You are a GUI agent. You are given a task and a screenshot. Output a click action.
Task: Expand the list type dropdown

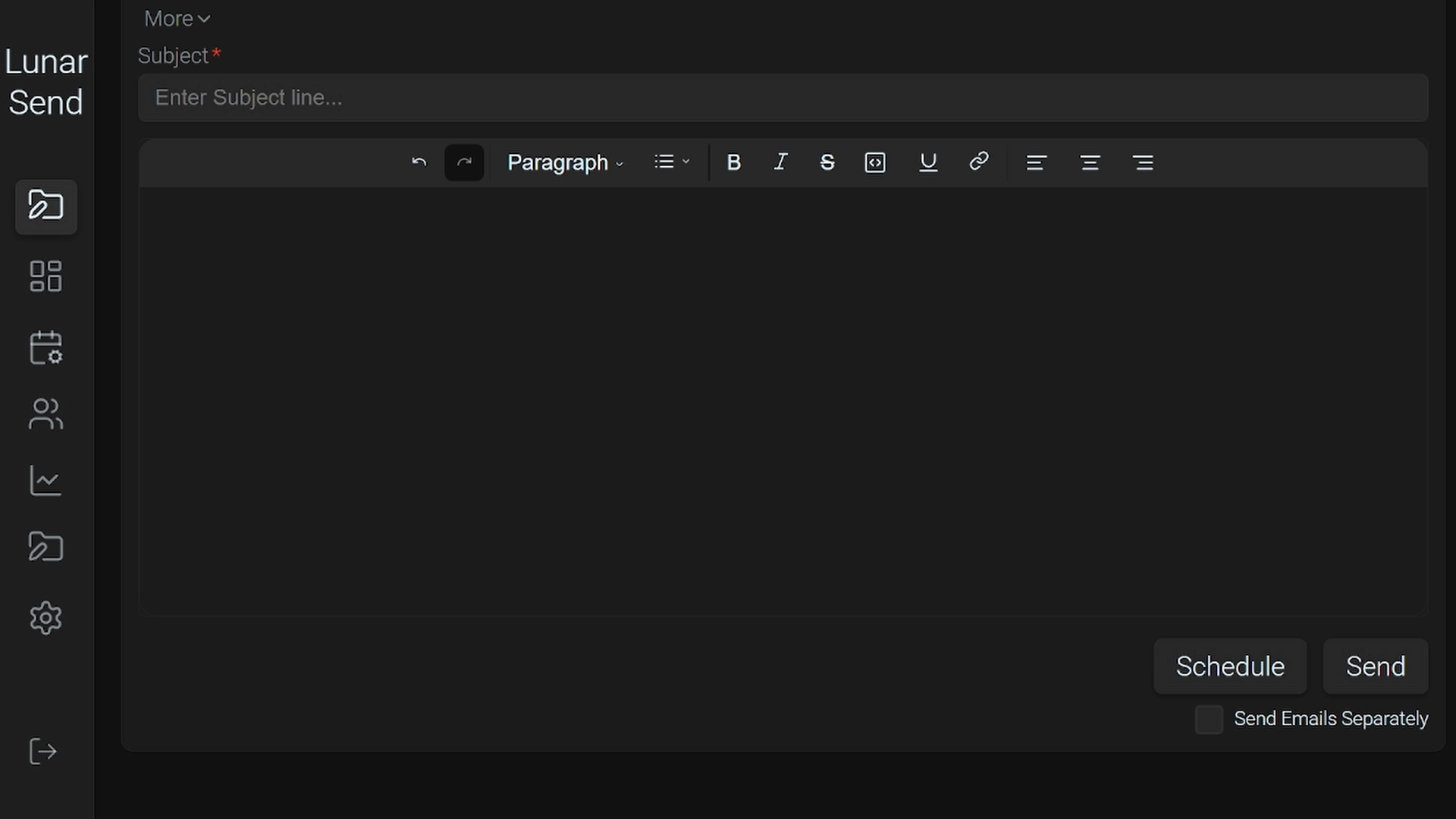coord(672,162)
